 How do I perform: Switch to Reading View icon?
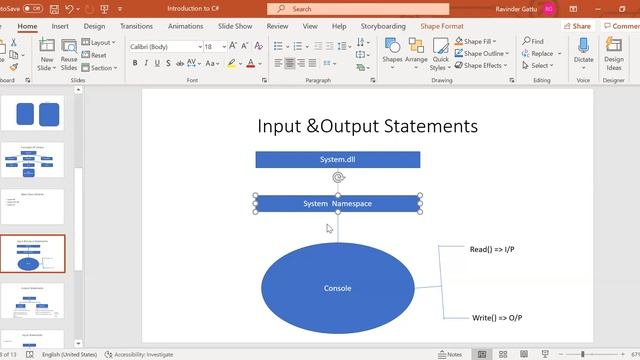click(524, 354)
